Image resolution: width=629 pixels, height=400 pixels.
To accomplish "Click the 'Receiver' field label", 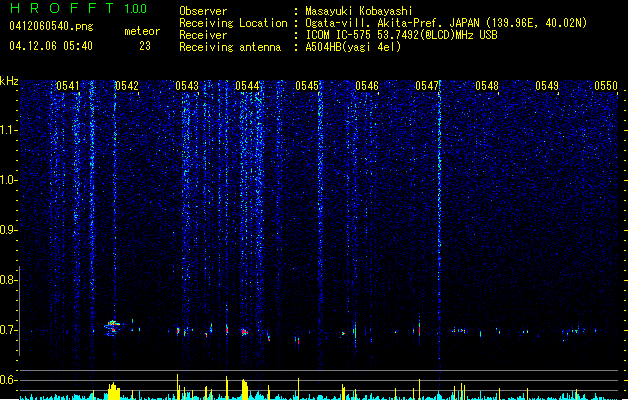I will [203, 35].
